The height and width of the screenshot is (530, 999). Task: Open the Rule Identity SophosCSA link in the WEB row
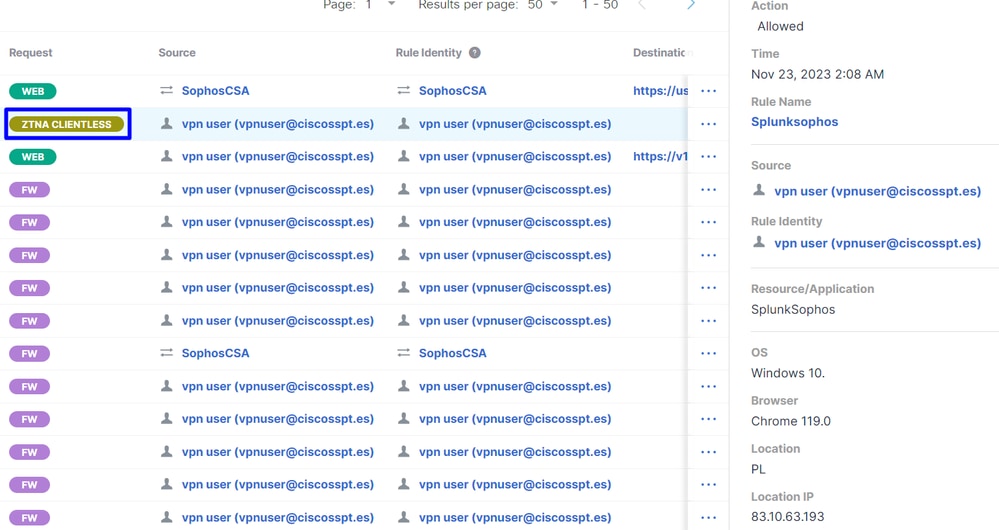click(452, 90)
